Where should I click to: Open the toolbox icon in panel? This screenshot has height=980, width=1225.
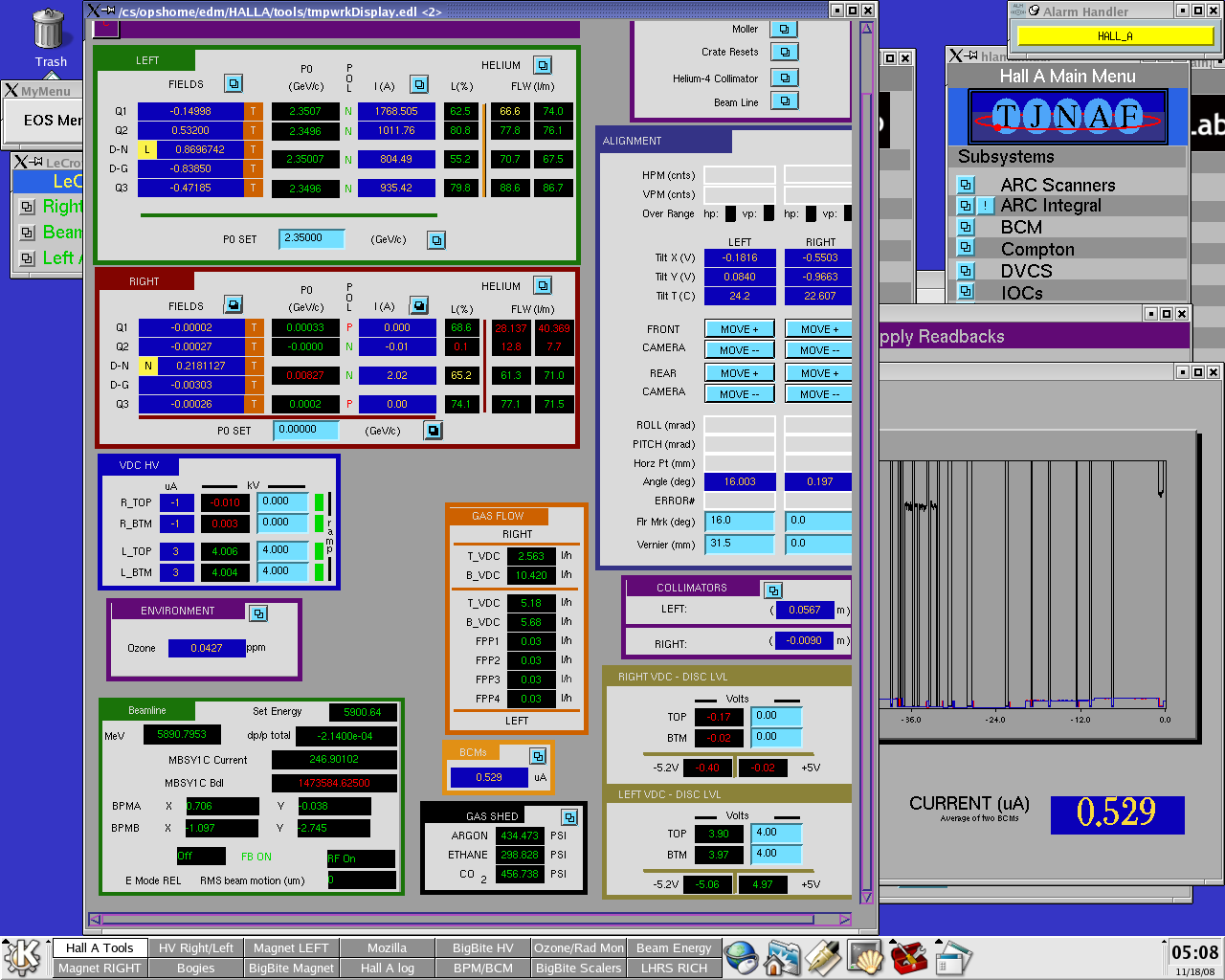(907, 958)
